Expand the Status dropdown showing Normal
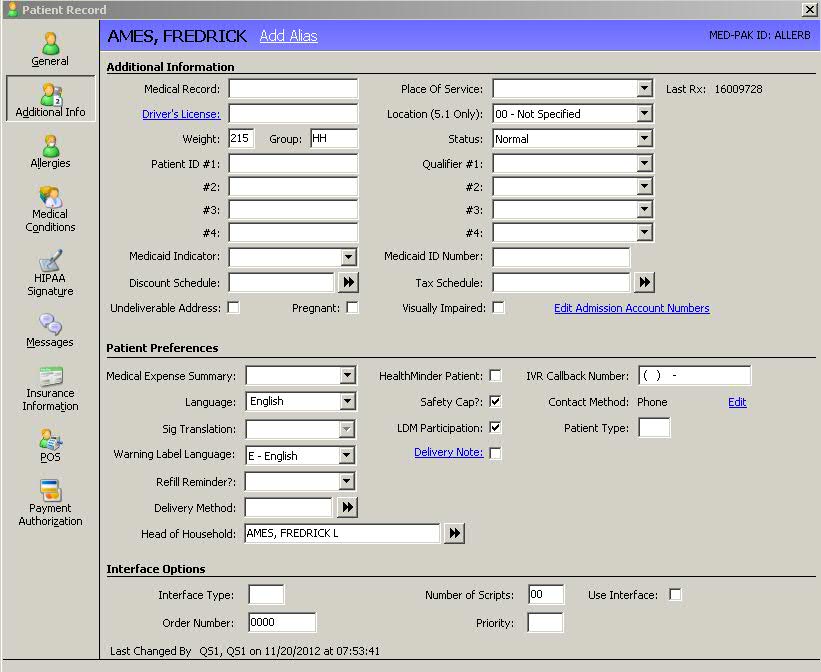The height and width of the screenshot is (672, 821). click(x=645, y=138)
